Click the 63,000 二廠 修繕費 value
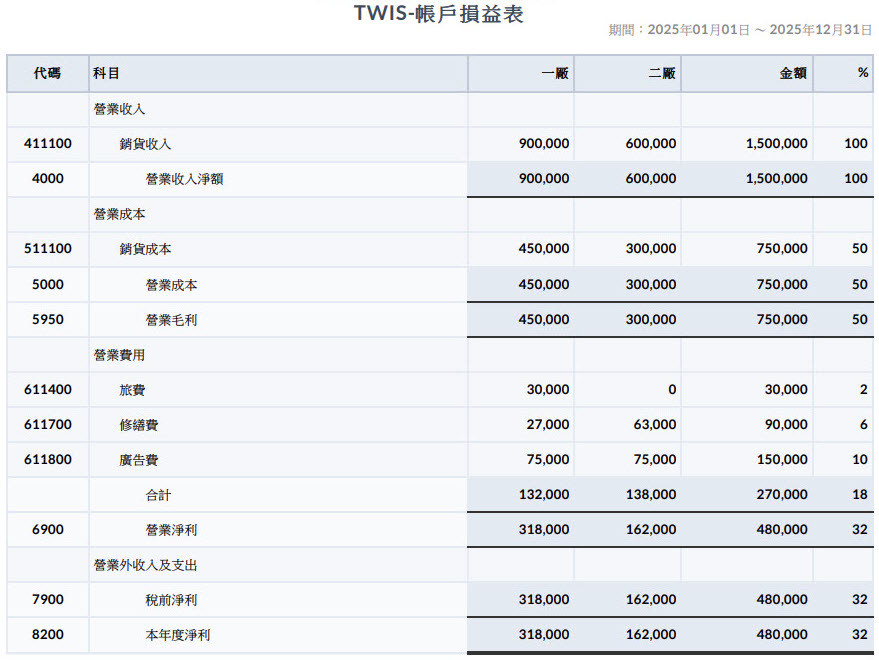 tap(655, 424)
